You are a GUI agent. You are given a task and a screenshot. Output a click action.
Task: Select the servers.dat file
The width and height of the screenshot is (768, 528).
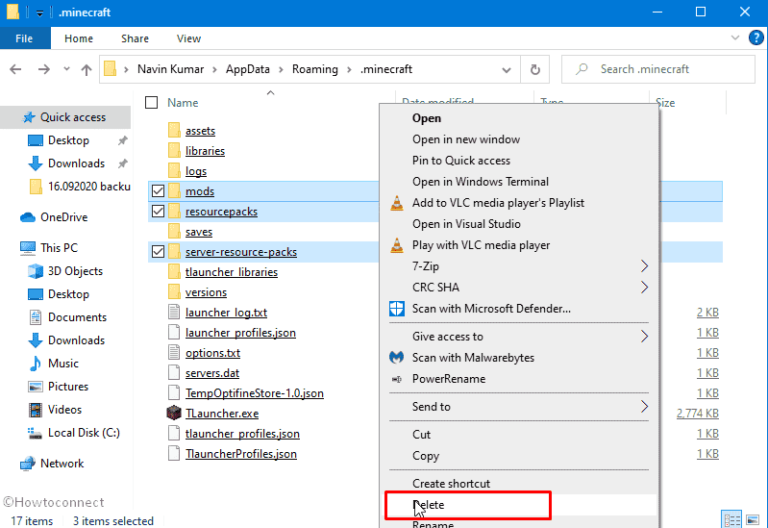pos(212,373)
